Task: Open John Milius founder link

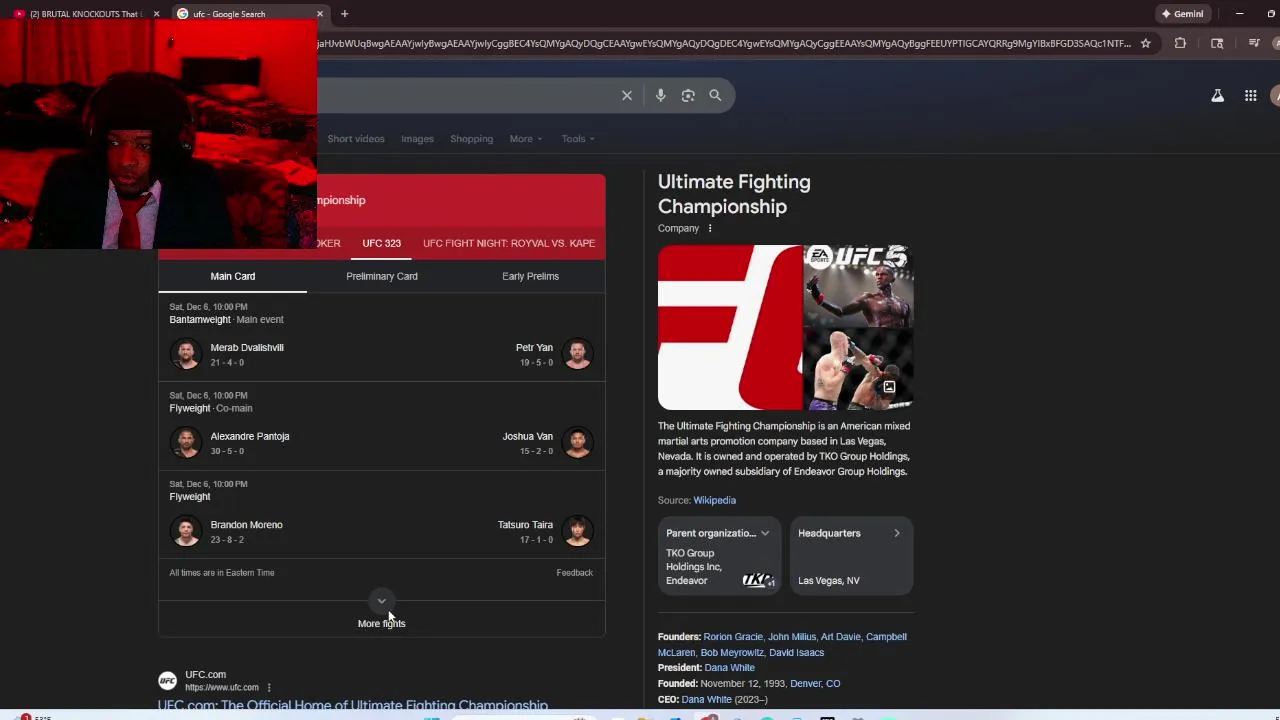Action: point(792,637)
